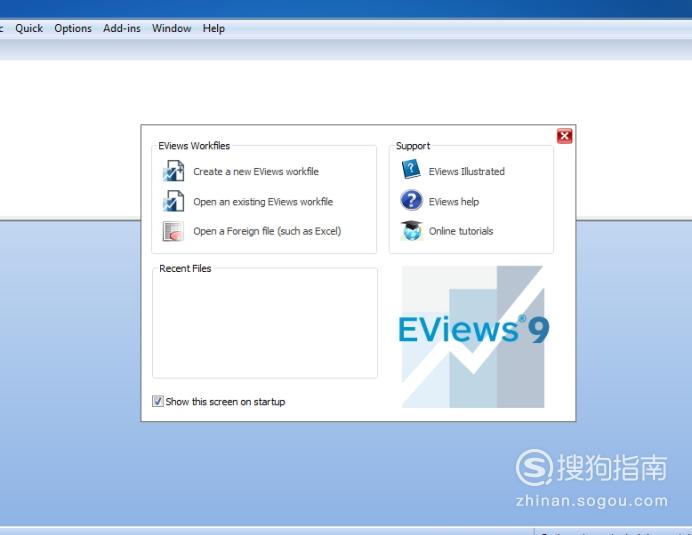The width and height of the screenshot is (692, 535).
Task: Open the Help menu
Action: click(x=214, y=28)
